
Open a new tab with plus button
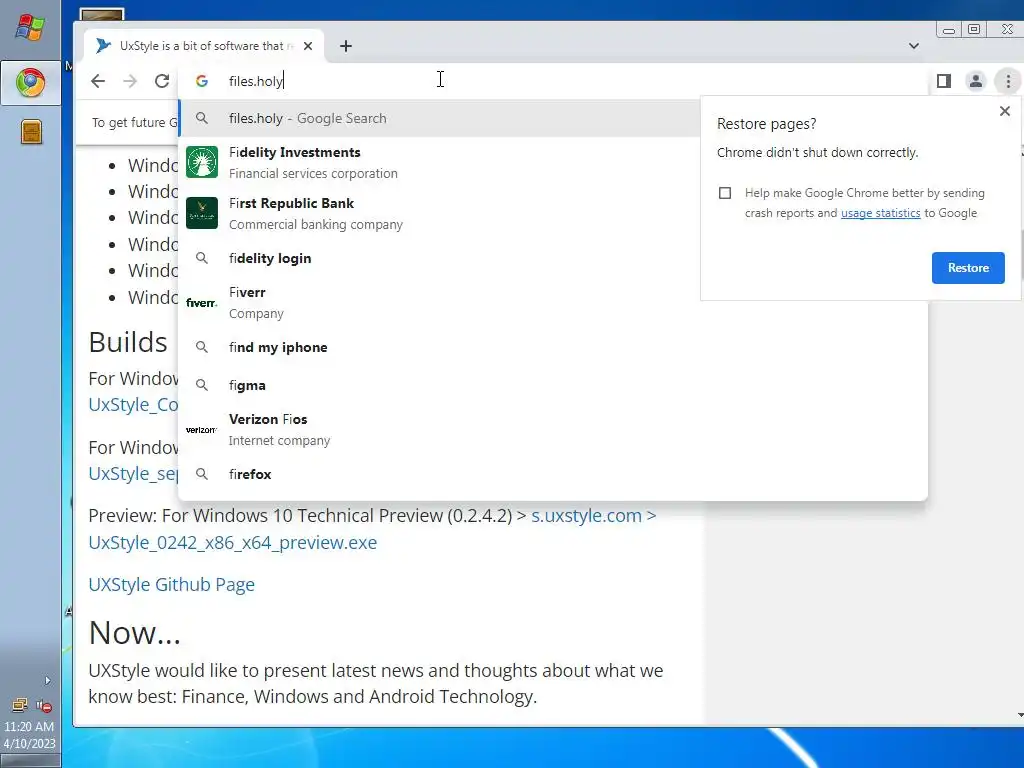[x=346, y=46]
